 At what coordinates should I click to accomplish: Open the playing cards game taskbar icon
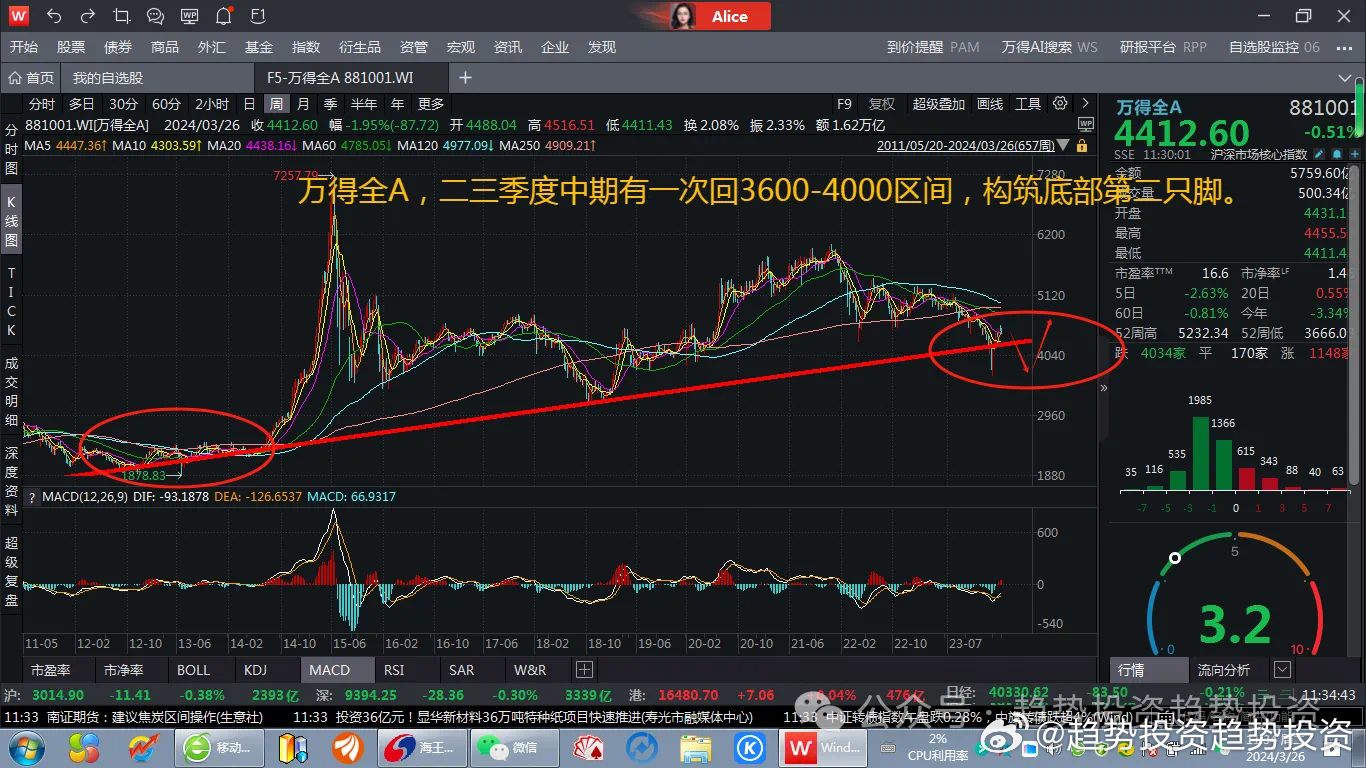[587, 747]
